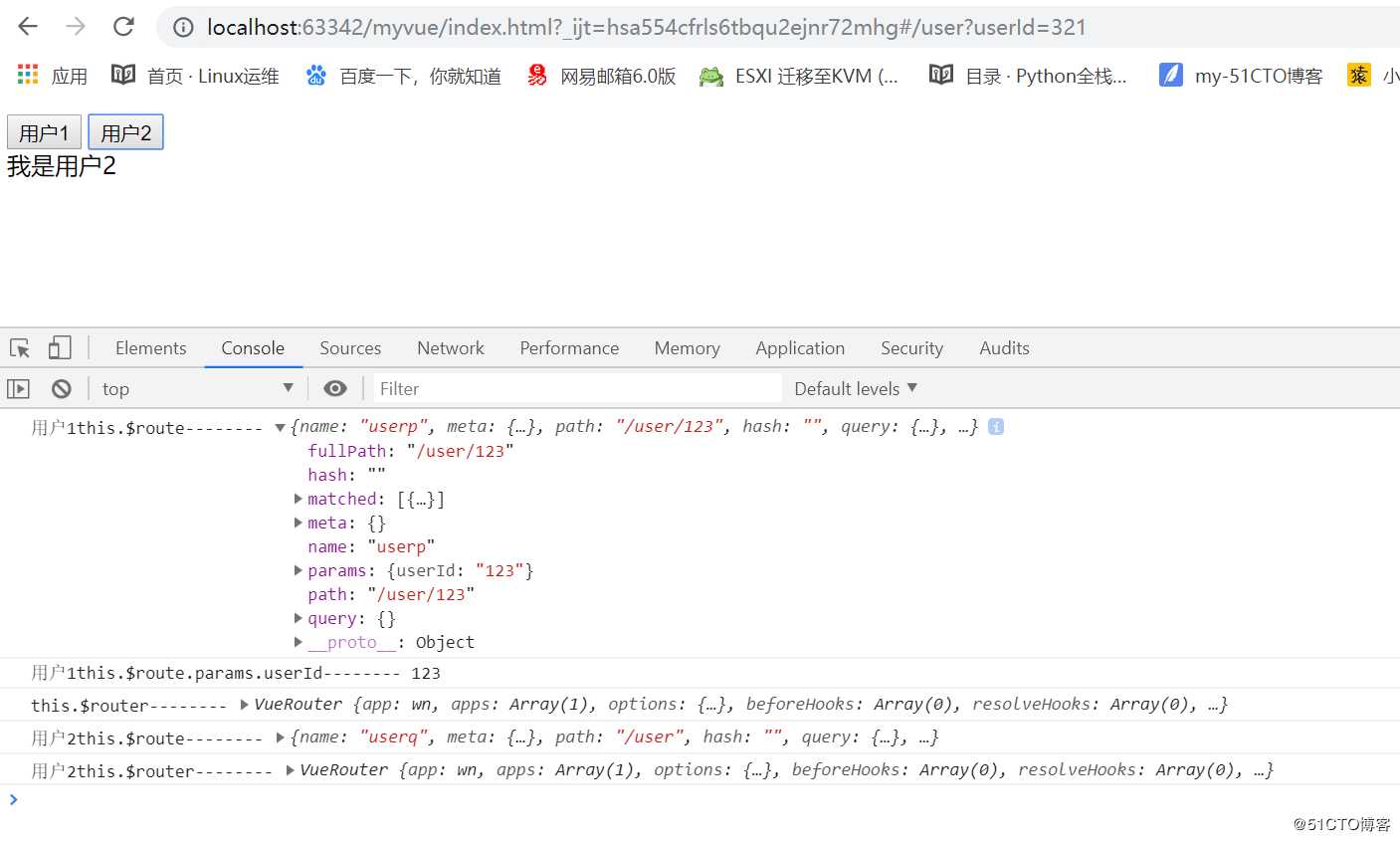
Task: Reload the page with the refresh icon
Action: [123, 27]
